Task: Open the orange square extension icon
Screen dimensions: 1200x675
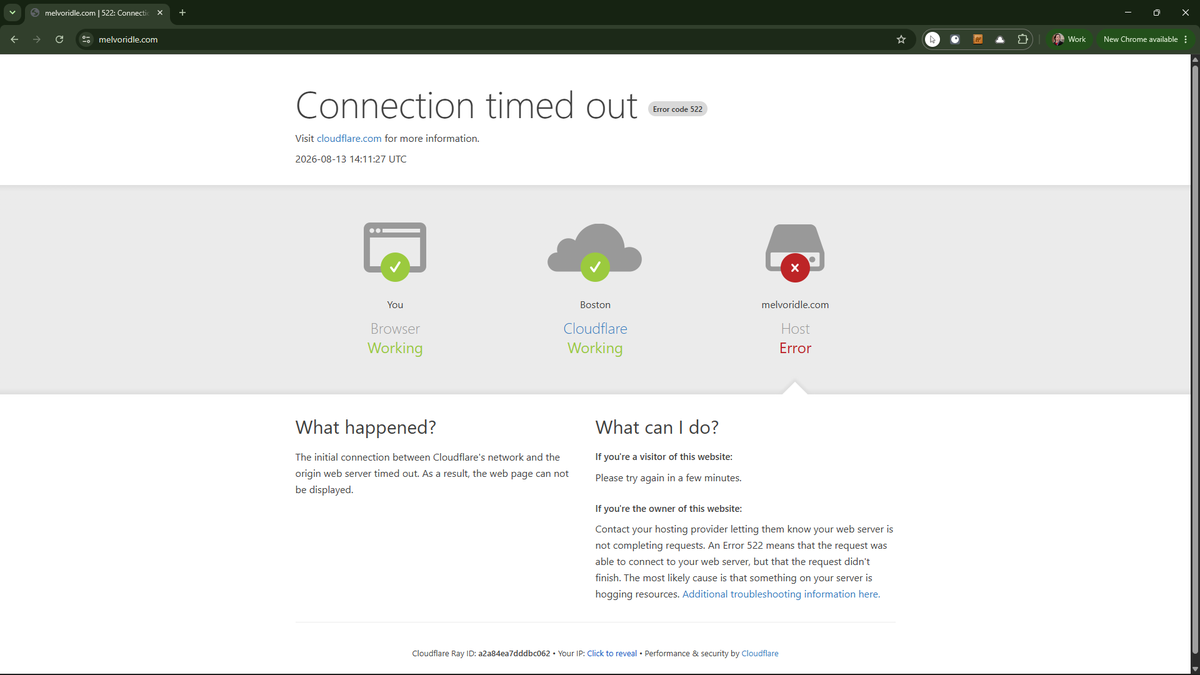Action: click(x=978, y=39)
